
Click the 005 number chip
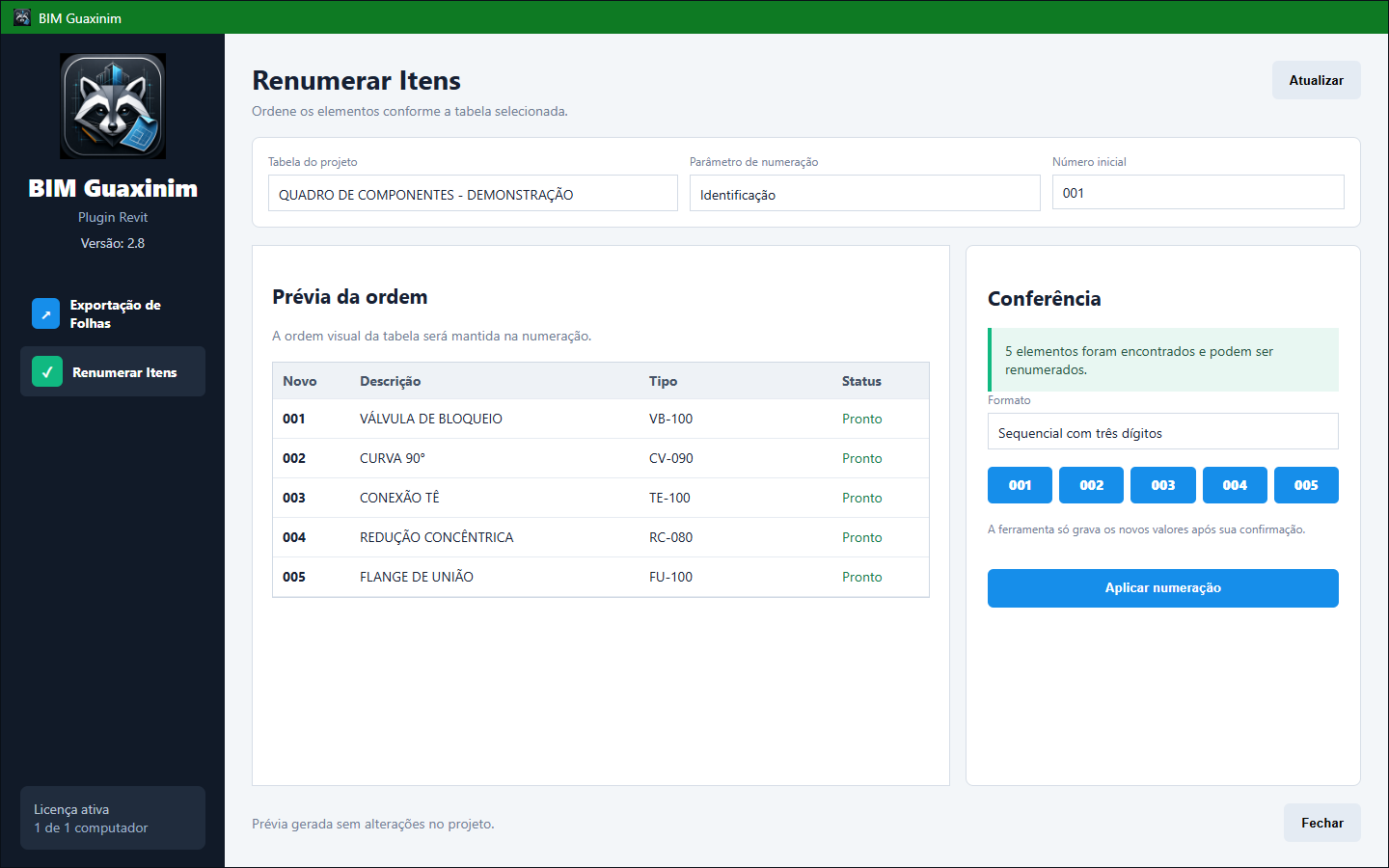pyautogui.click(x=1306, y=485)
